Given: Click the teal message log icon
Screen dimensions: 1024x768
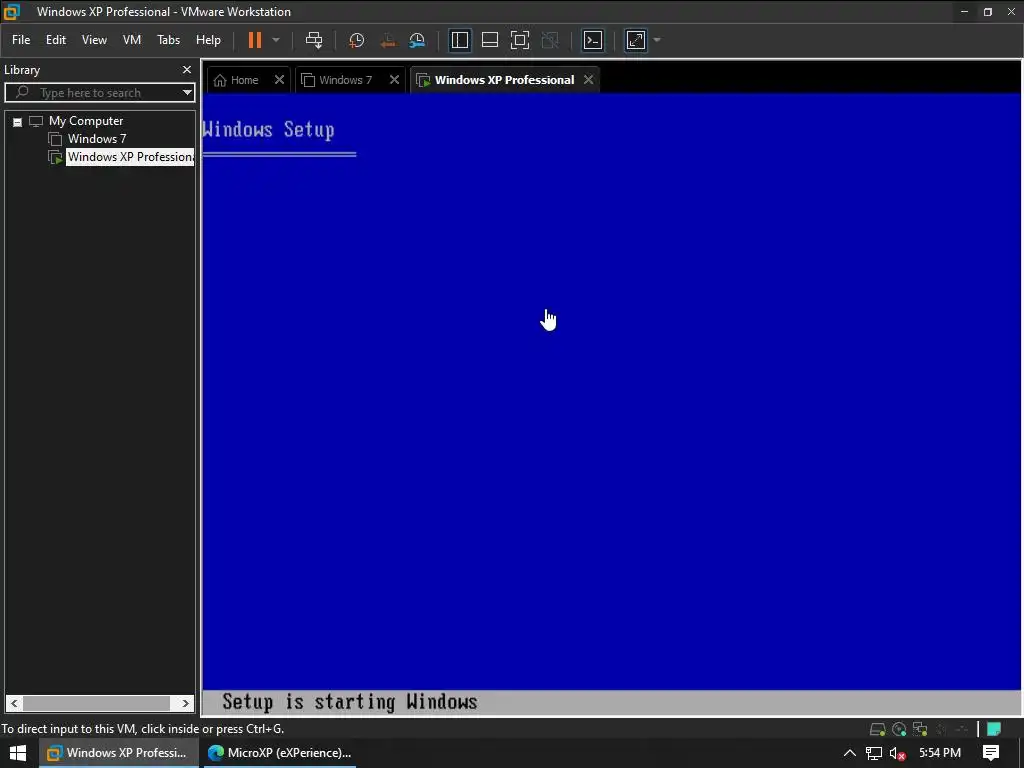Looking at the screenshot, I should [994, 729].
